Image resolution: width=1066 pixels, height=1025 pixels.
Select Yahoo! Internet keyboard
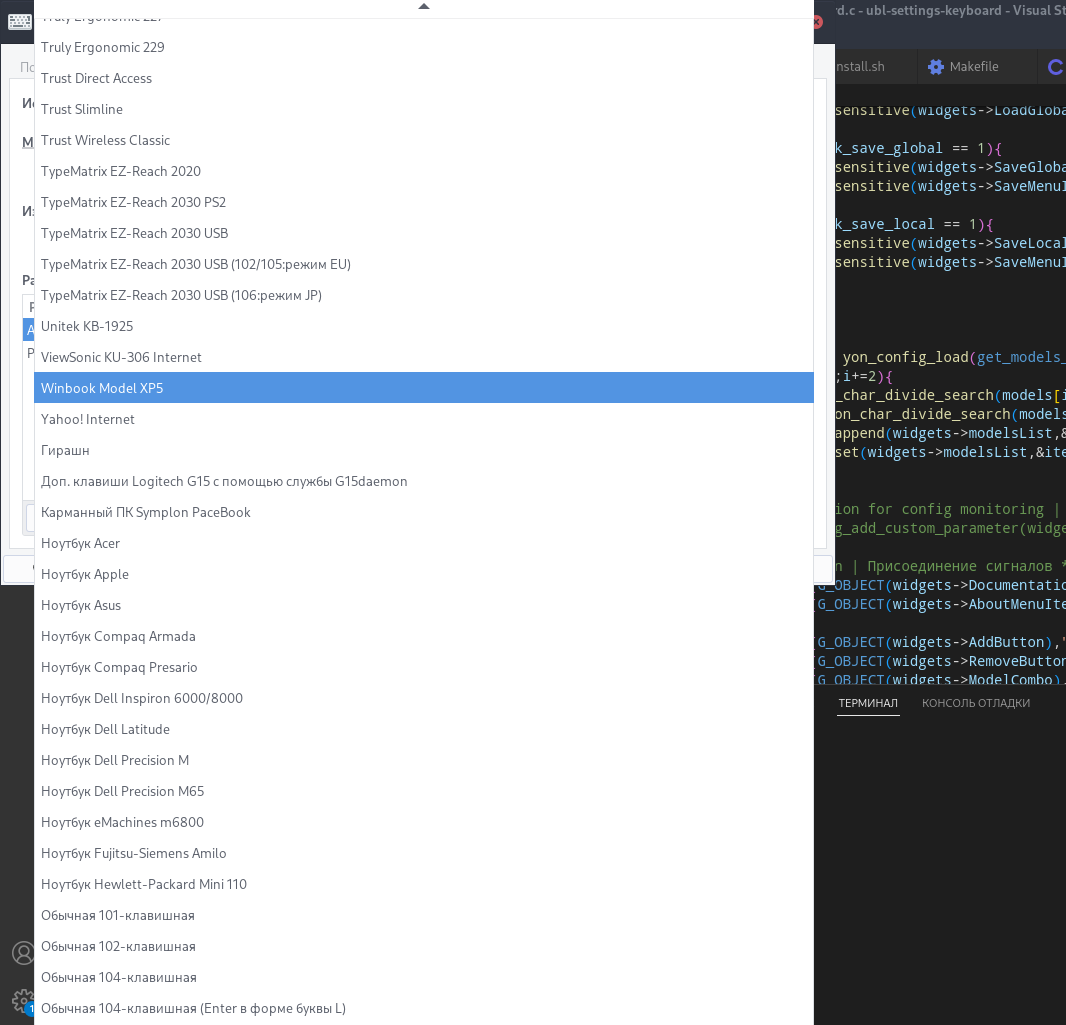(x=424, y=419)
